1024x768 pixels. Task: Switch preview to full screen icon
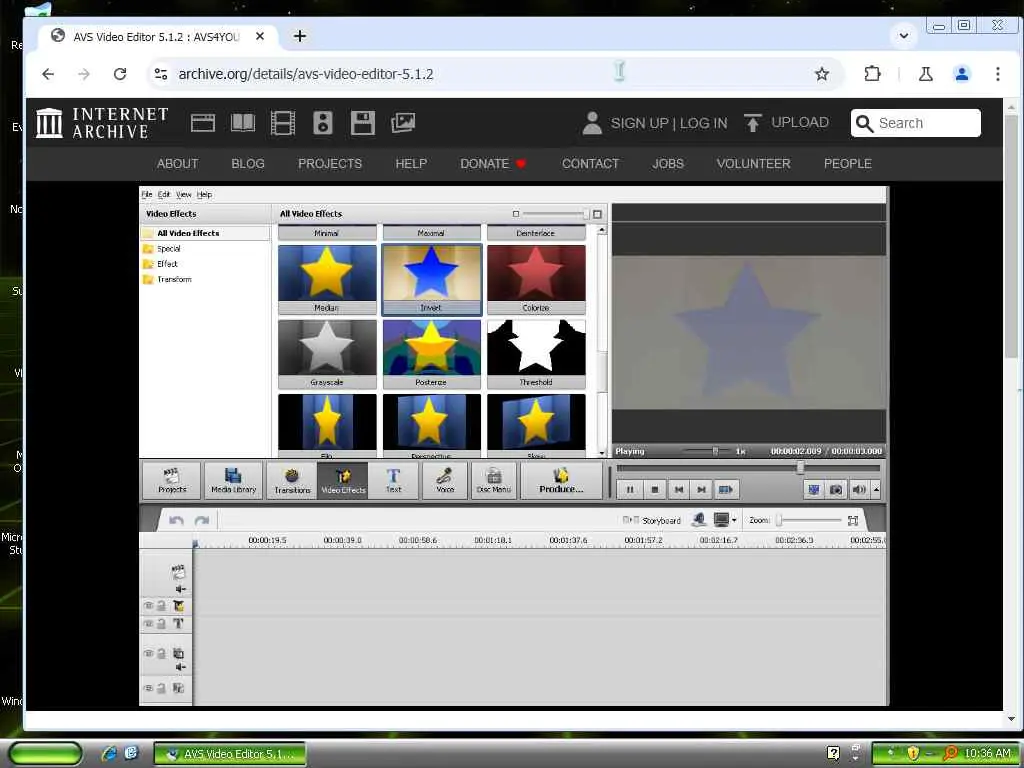[x=814, y=489]
